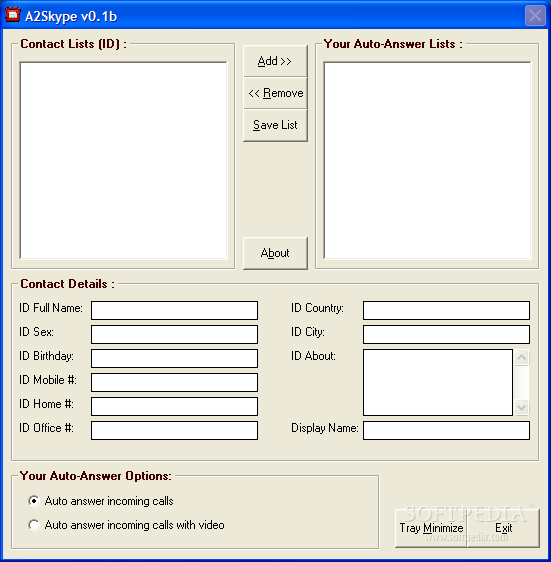Close the A2Skype window
This screenshot has height=562, width=551.
coord(535,16)
